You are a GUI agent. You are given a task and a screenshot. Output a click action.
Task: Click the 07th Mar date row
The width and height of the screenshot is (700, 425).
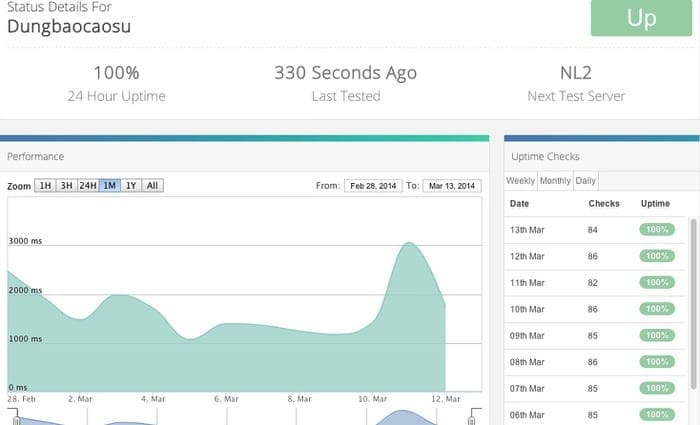(595, 388)
